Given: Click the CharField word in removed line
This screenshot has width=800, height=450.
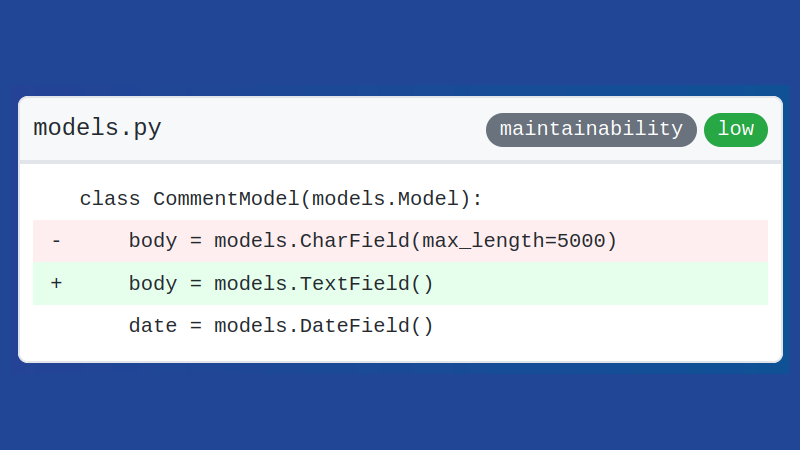Looking at the screenshot, I should [355, 241].
